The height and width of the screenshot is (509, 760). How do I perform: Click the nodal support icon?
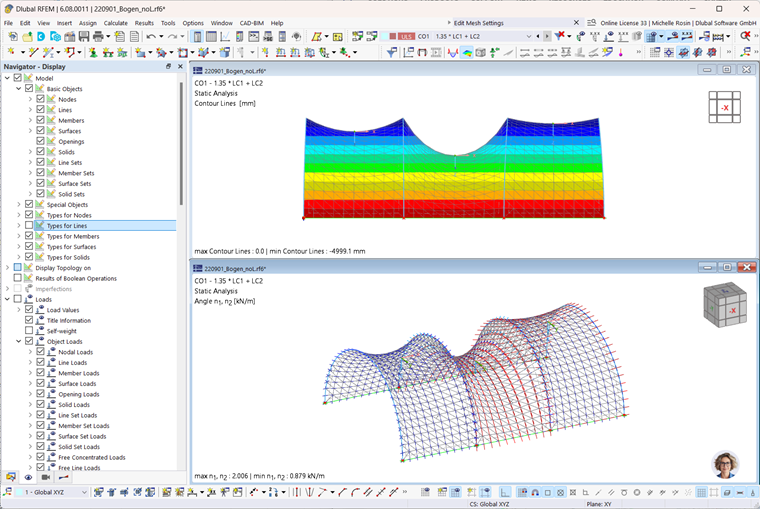point(93,52)
